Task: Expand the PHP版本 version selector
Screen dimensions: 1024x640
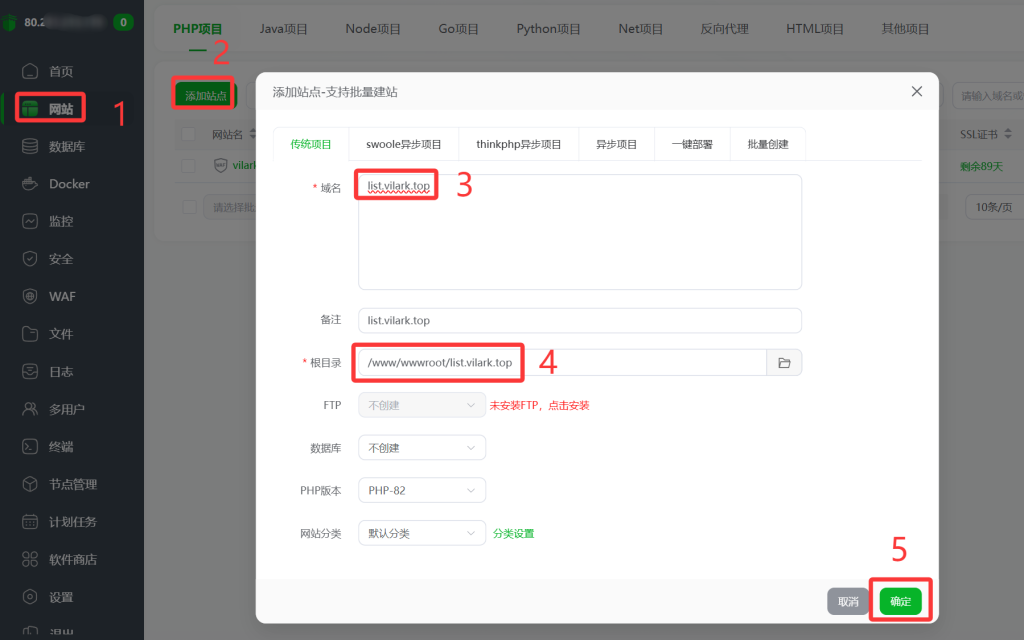Action: [x=421, y=490]
